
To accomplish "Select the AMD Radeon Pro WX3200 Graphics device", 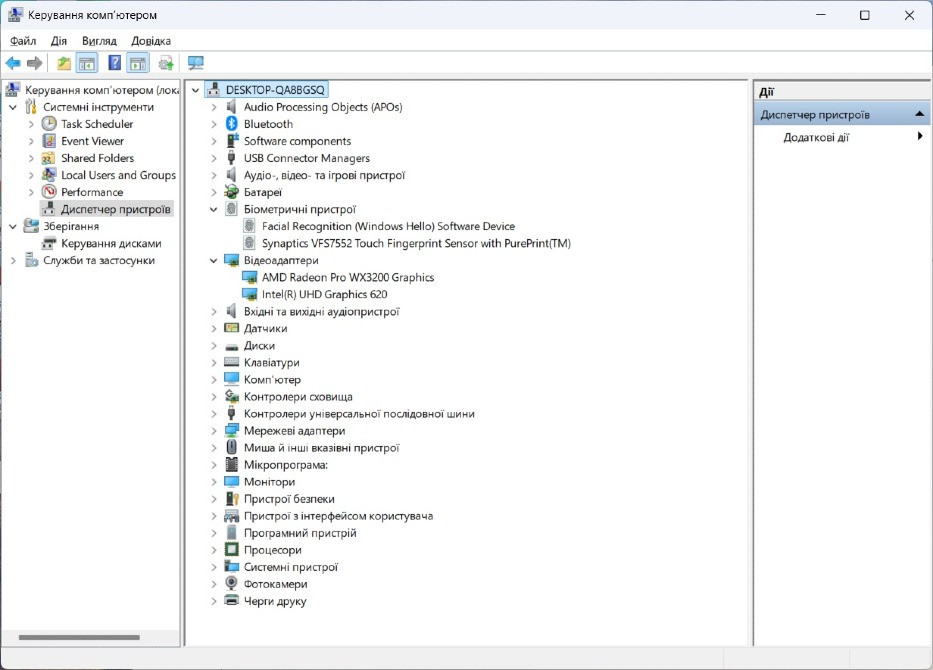I will (347, 277).
